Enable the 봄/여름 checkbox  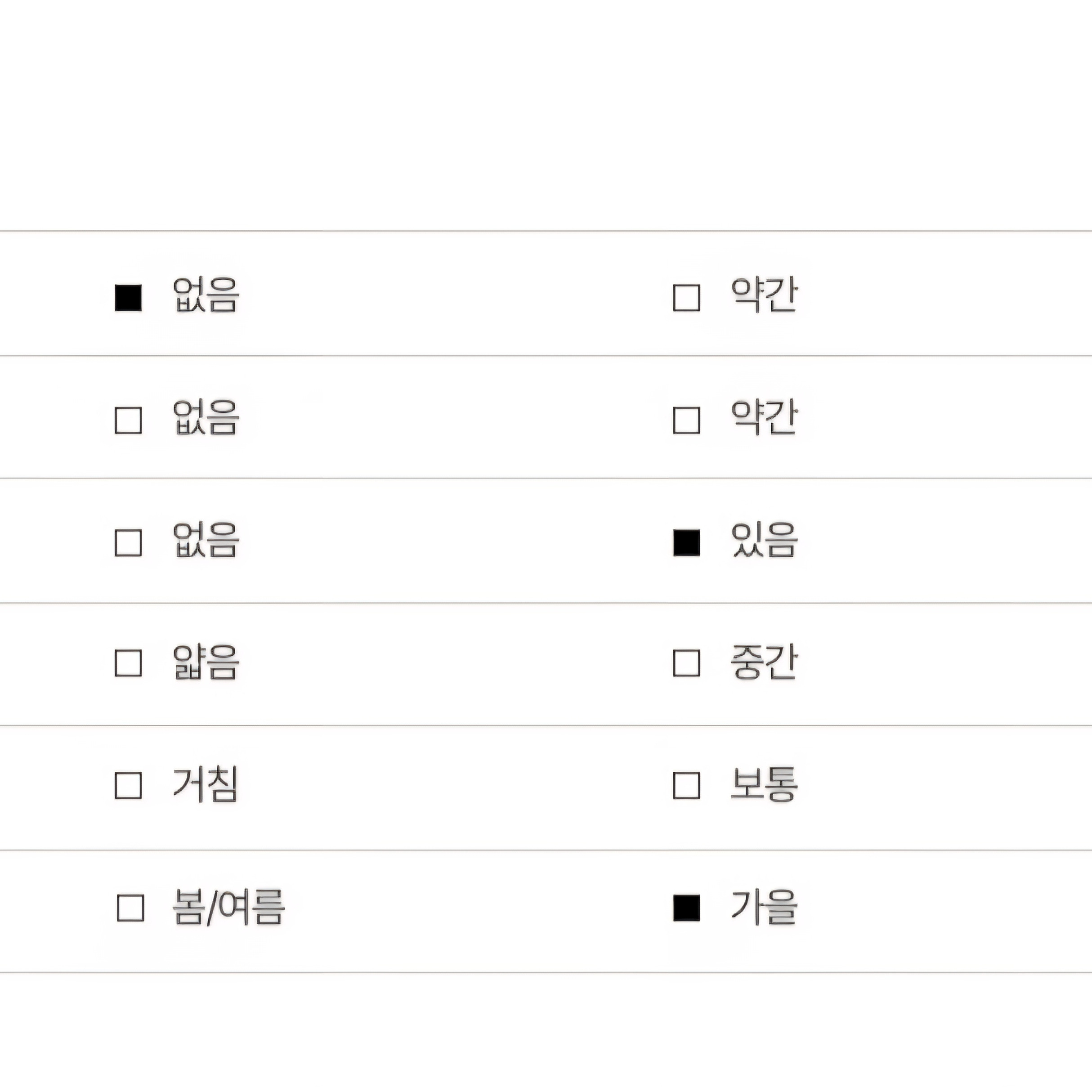(x=130, y=909)
